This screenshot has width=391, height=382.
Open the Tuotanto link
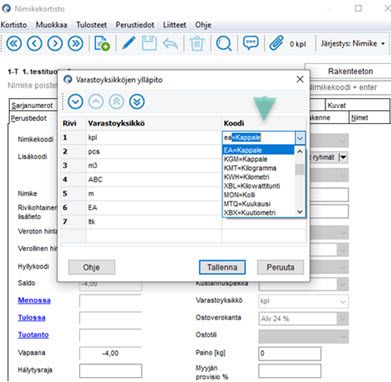pos(33,335)
